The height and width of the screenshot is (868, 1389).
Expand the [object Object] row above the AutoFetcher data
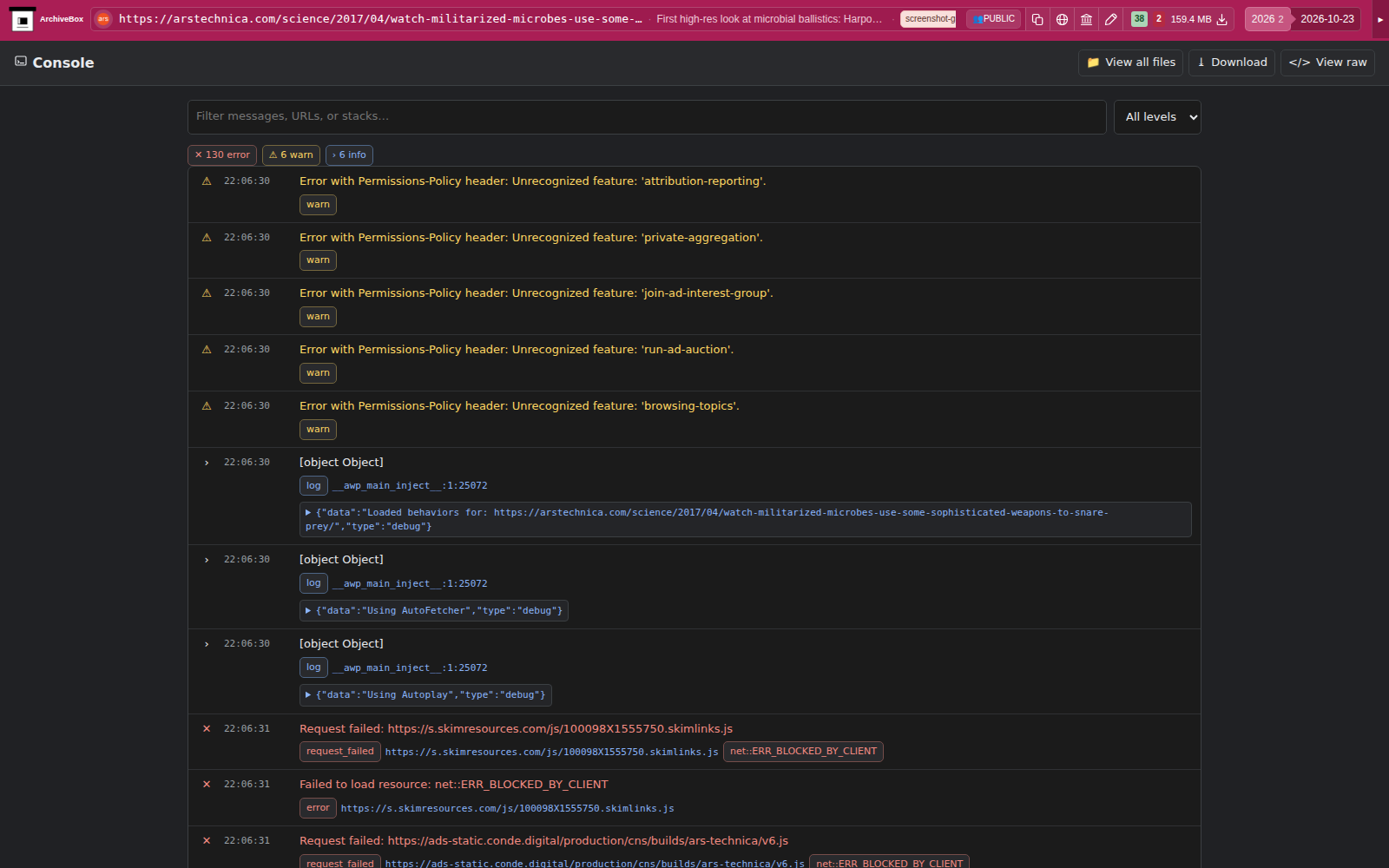[207, 560]
